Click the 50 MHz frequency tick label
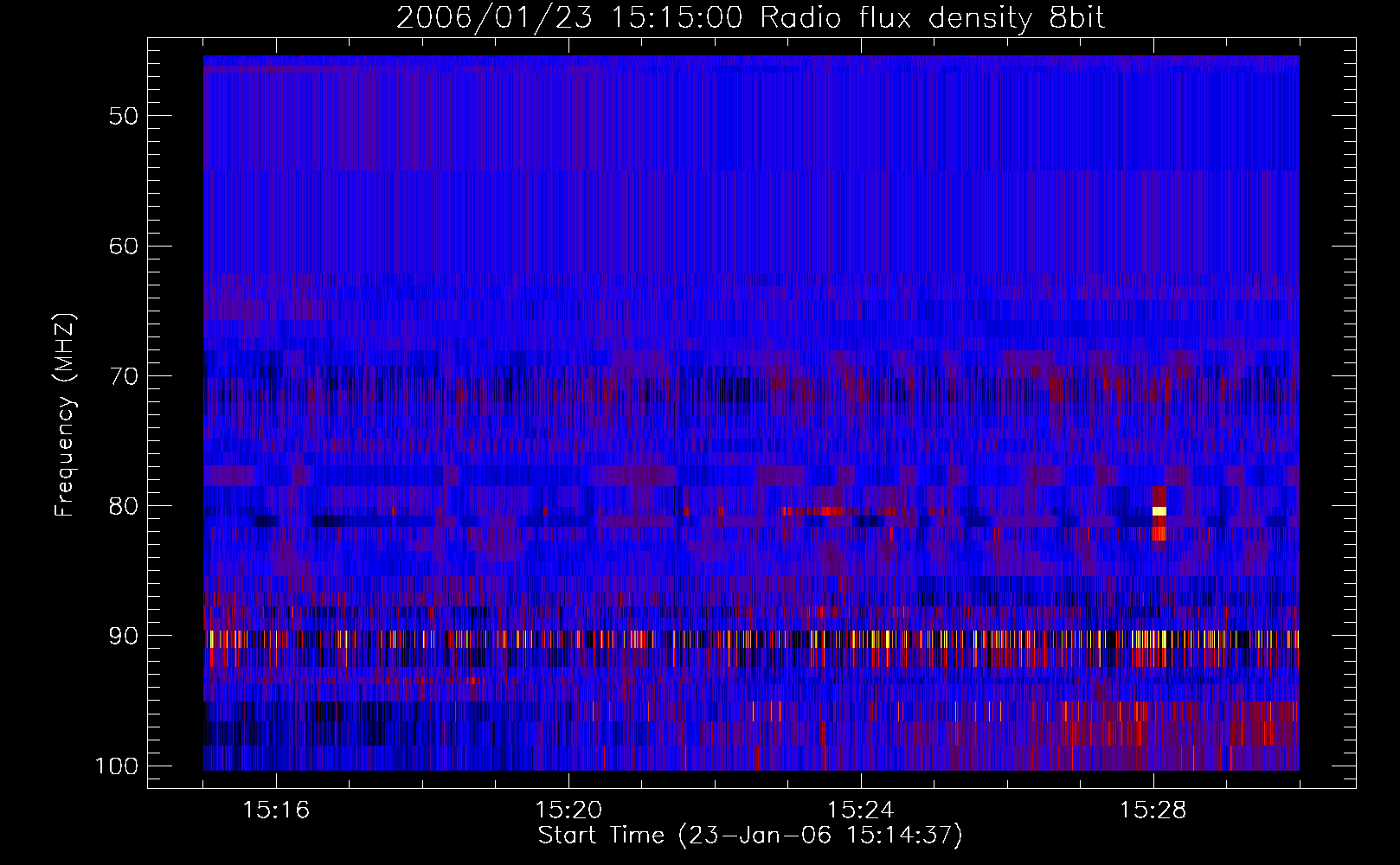 124,116
